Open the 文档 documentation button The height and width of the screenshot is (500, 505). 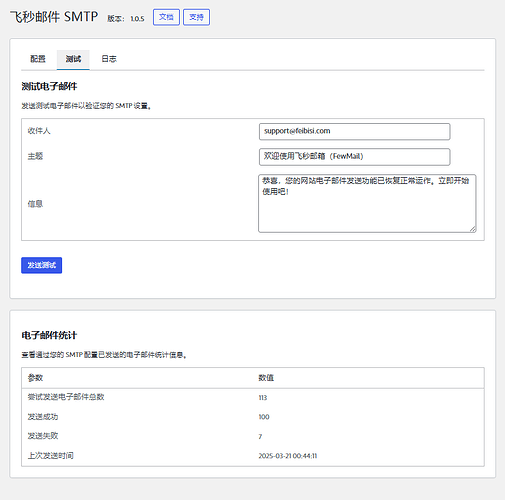point(166,17)
